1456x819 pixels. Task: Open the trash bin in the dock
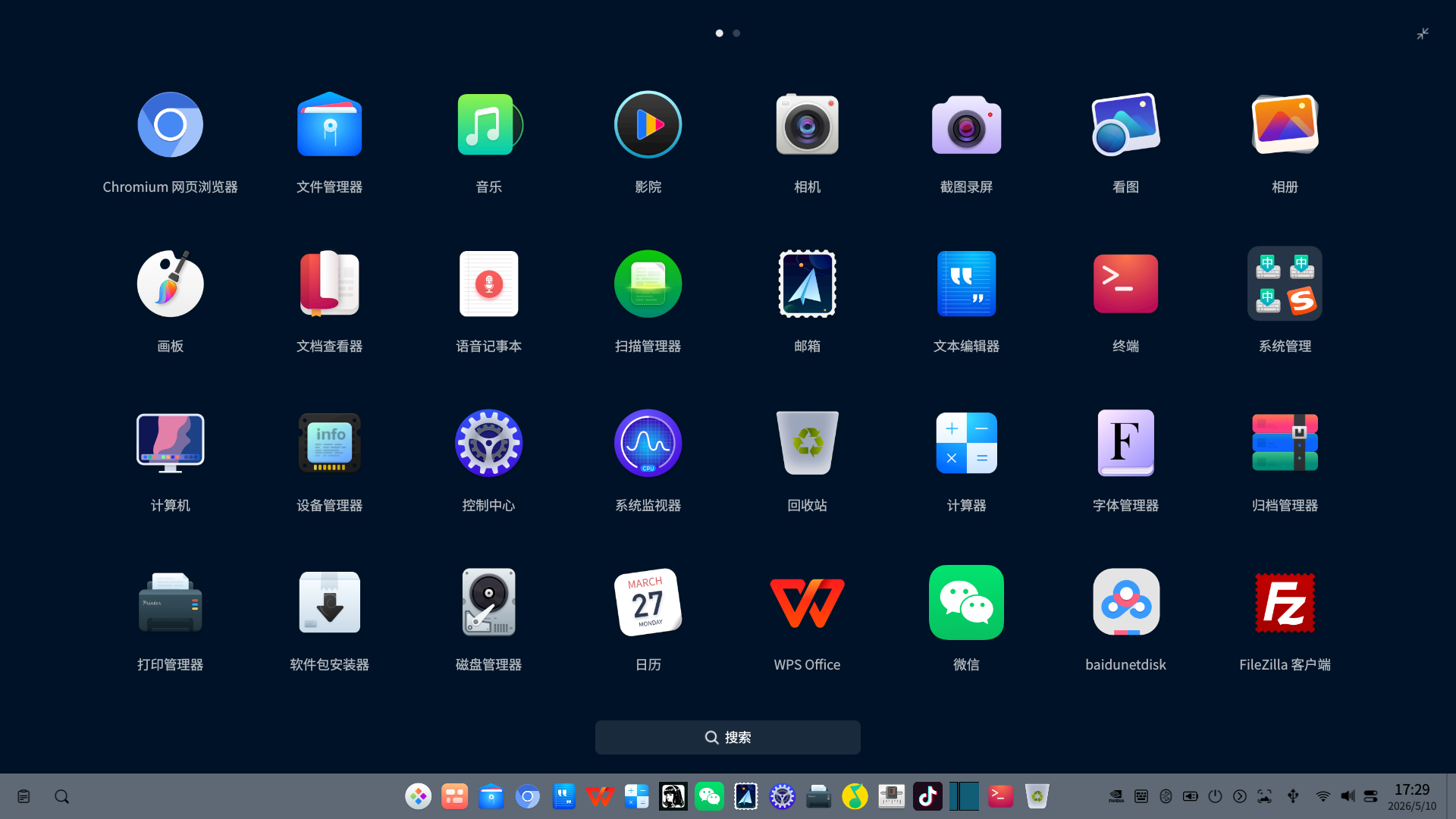coord(1037,796)
